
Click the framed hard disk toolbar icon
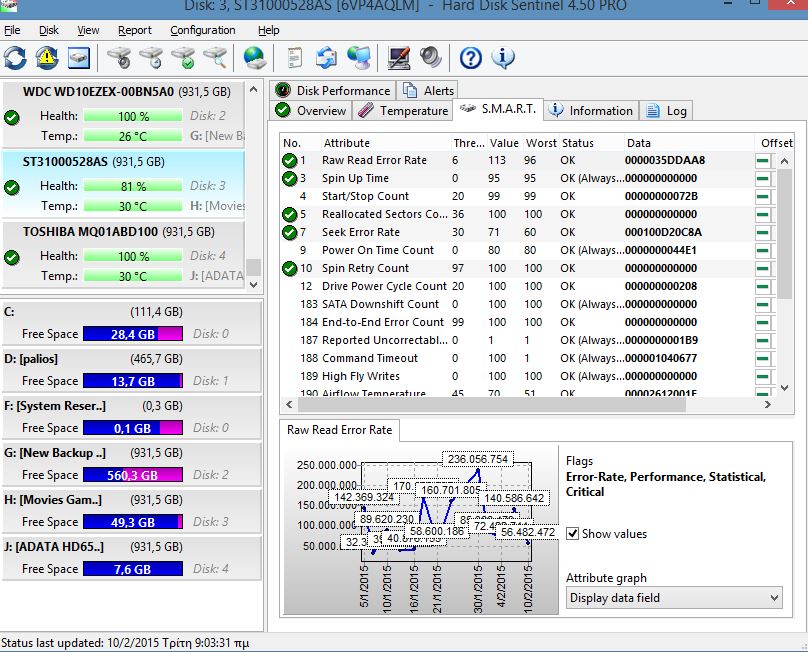pos(79,57)
